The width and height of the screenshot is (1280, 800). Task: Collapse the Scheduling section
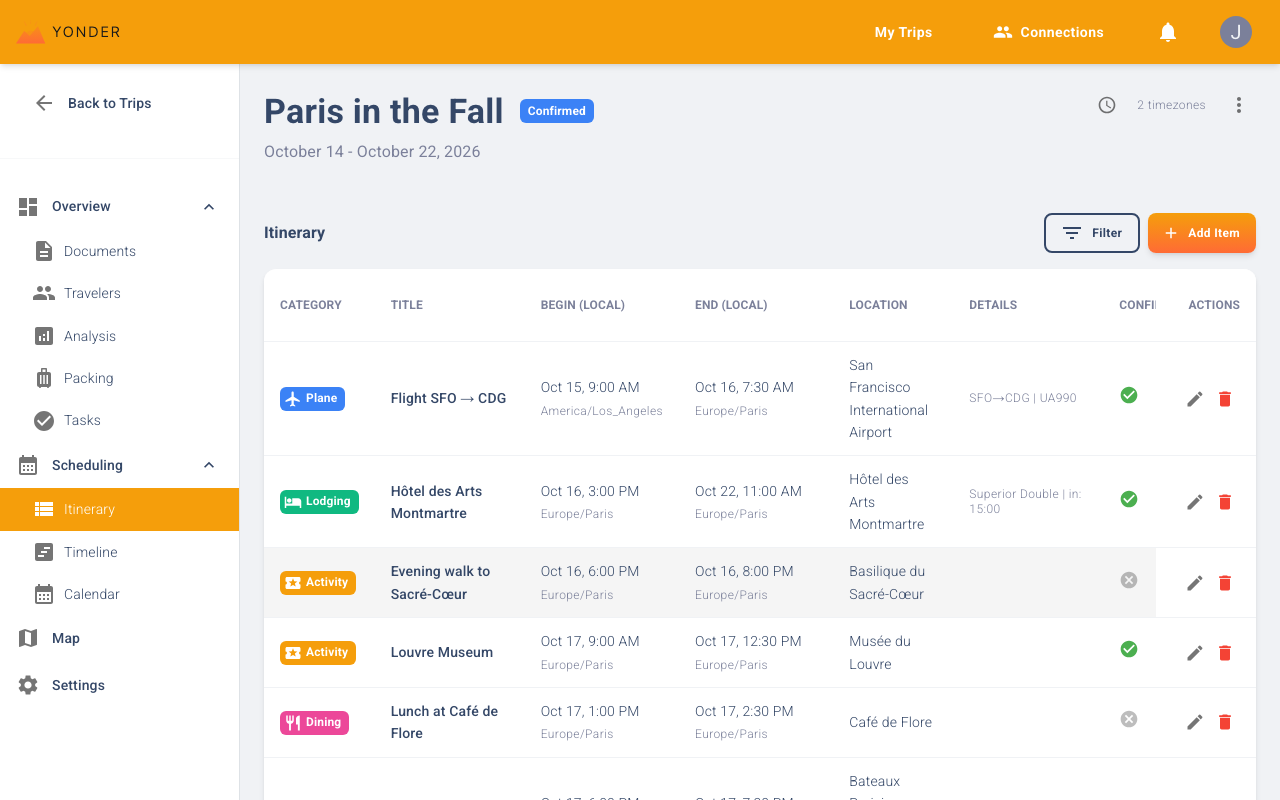point(208,464)
